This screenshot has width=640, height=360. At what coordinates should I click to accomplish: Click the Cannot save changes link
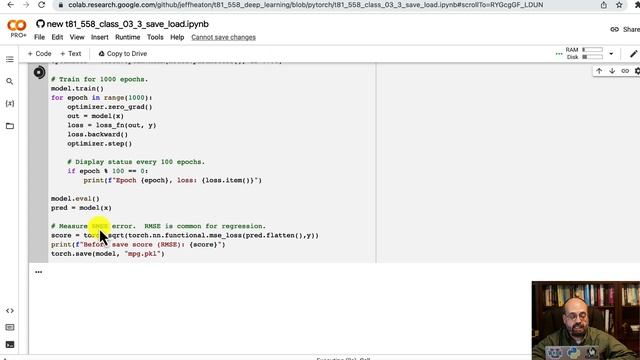click(x=223, y=37)
